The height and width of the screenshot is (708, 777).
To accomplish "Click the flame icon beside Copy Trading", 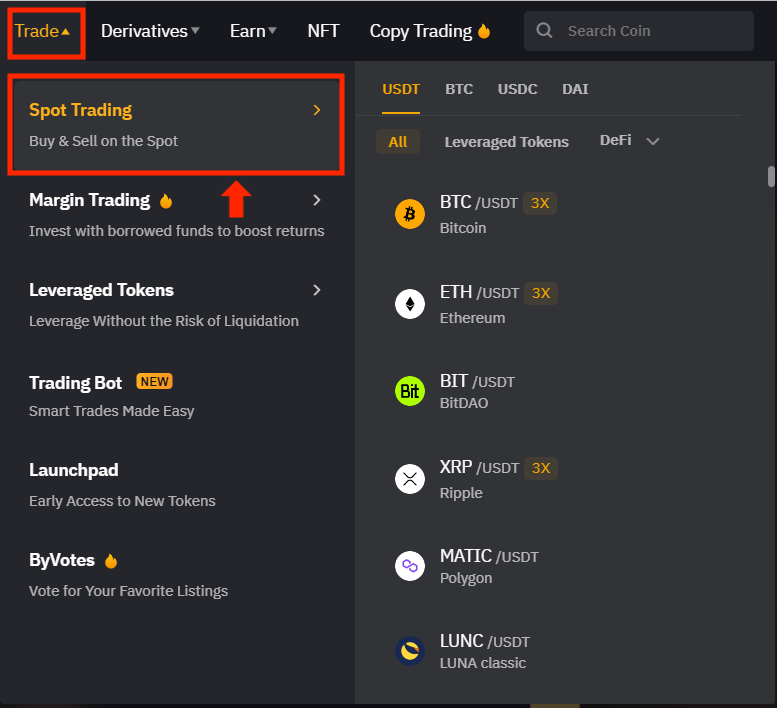I will coord(484,31).
